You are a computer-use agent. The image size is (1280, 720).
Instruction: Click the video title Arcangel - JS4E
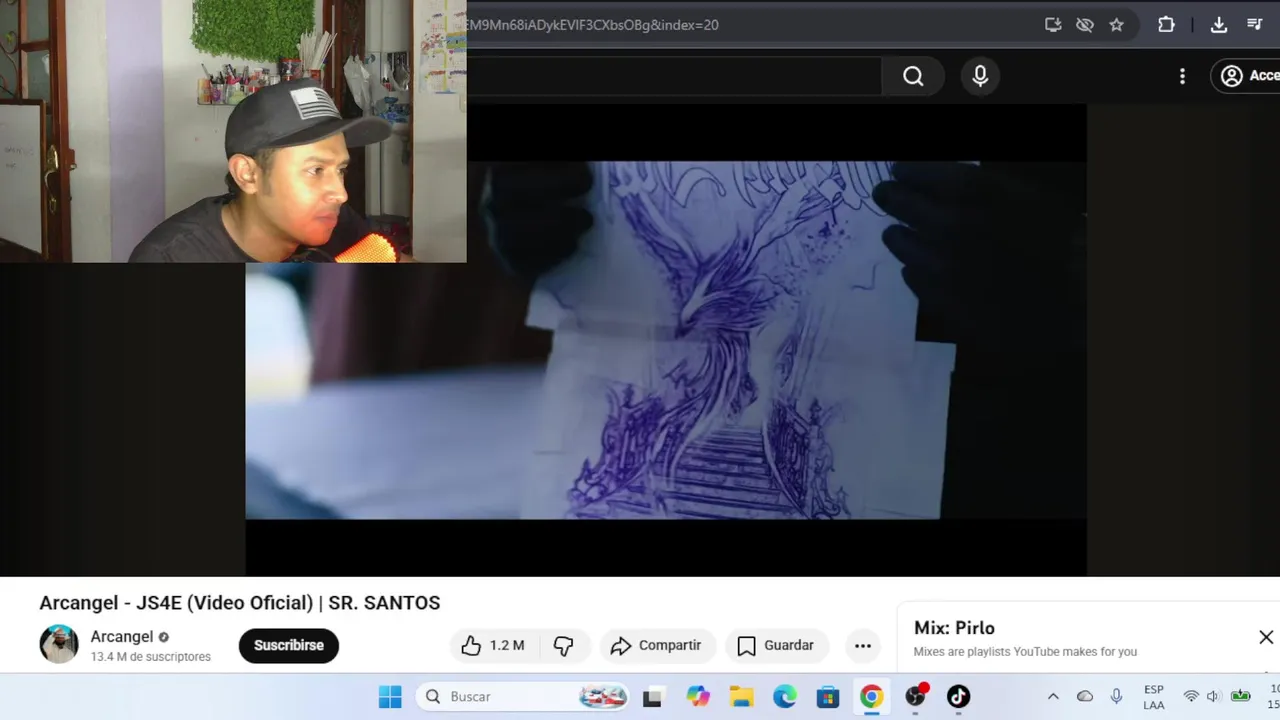(240, 603)
